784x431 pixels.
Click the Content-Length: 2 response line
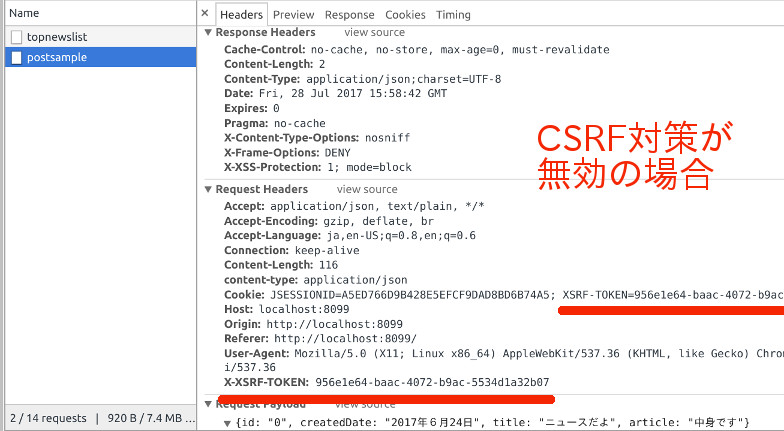274,64
